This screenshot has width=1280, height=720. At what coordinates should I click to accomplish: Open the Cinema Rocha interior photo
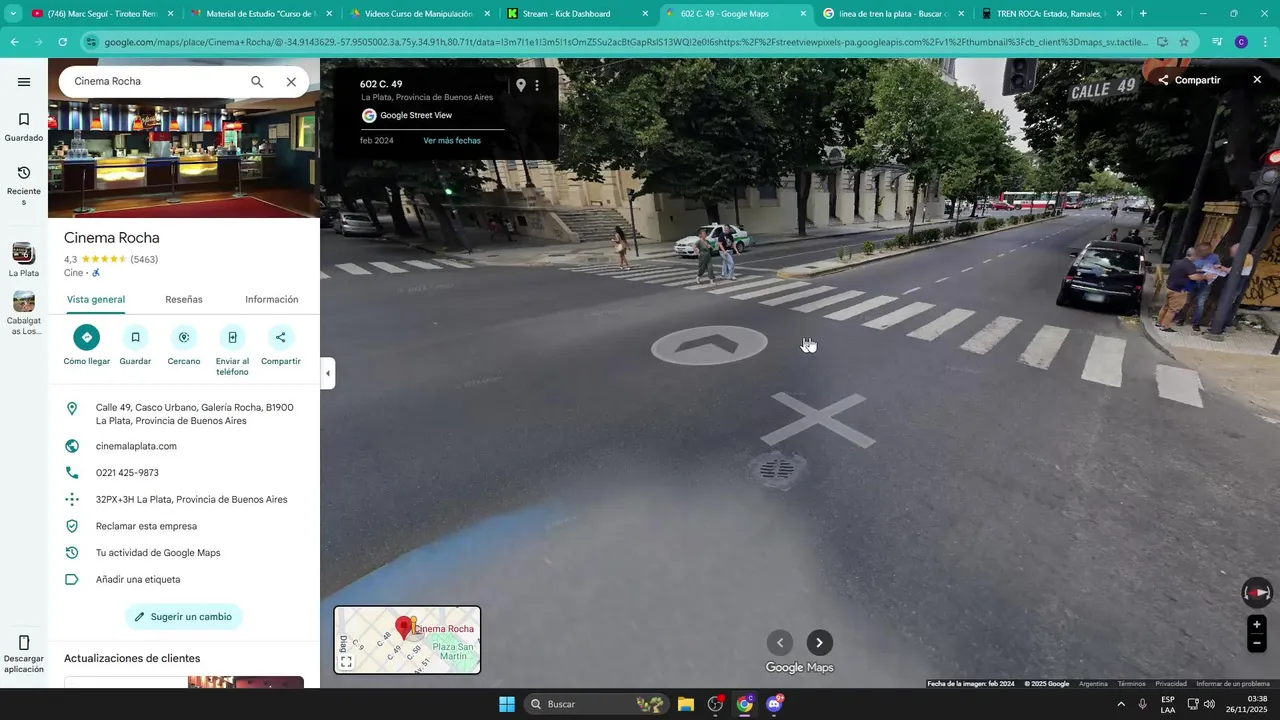[x=184, y=158]
